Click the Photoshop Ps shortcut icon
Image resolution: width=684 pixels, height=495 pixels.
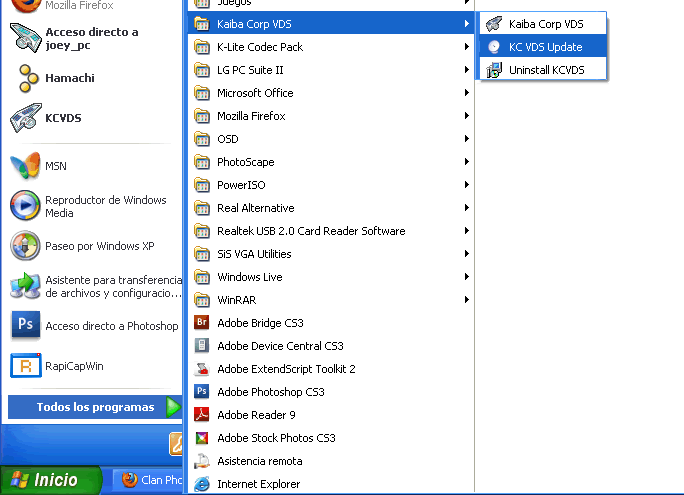coord(26,325)
